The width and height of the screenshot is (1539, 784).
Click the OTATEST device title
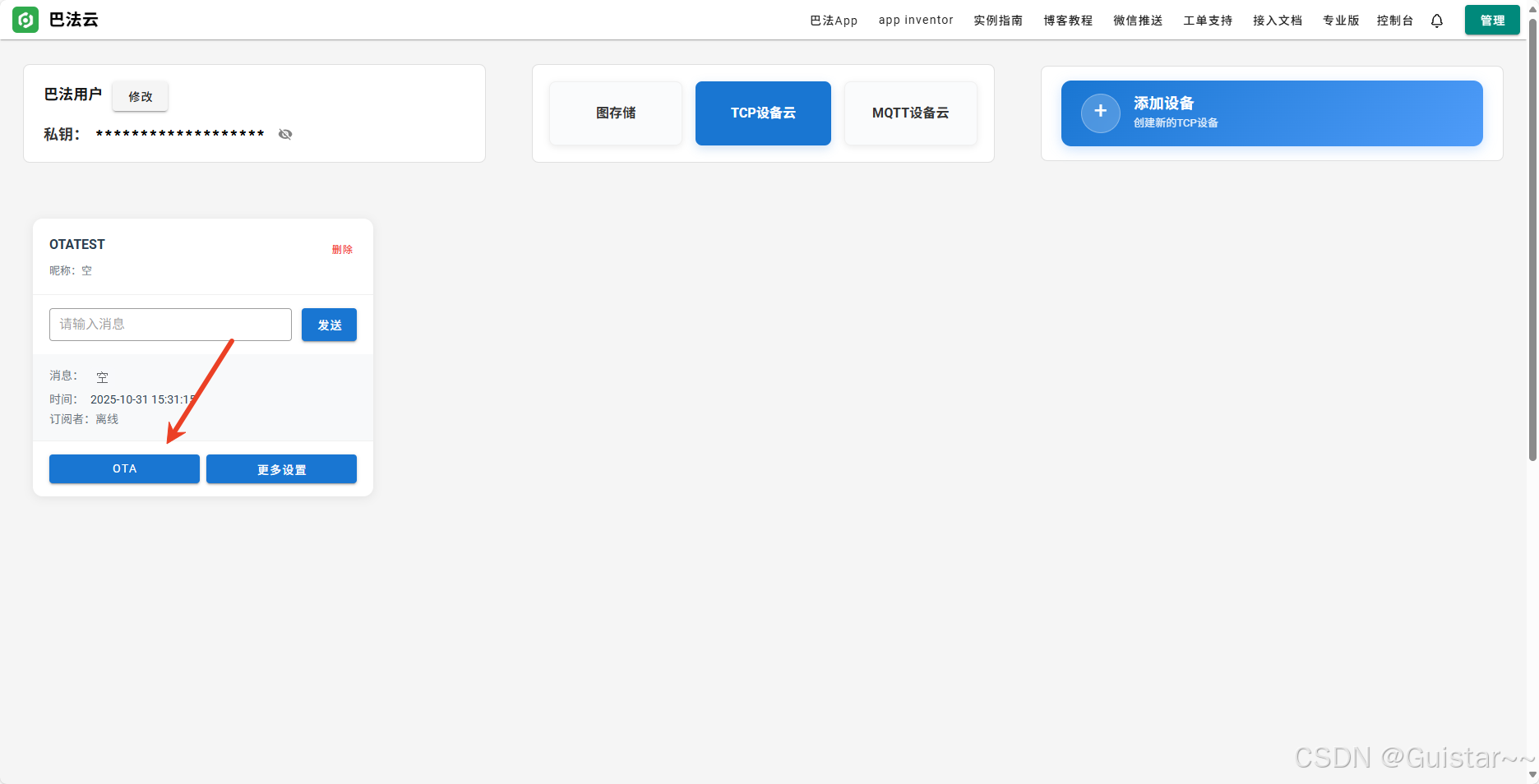(77, 244)
